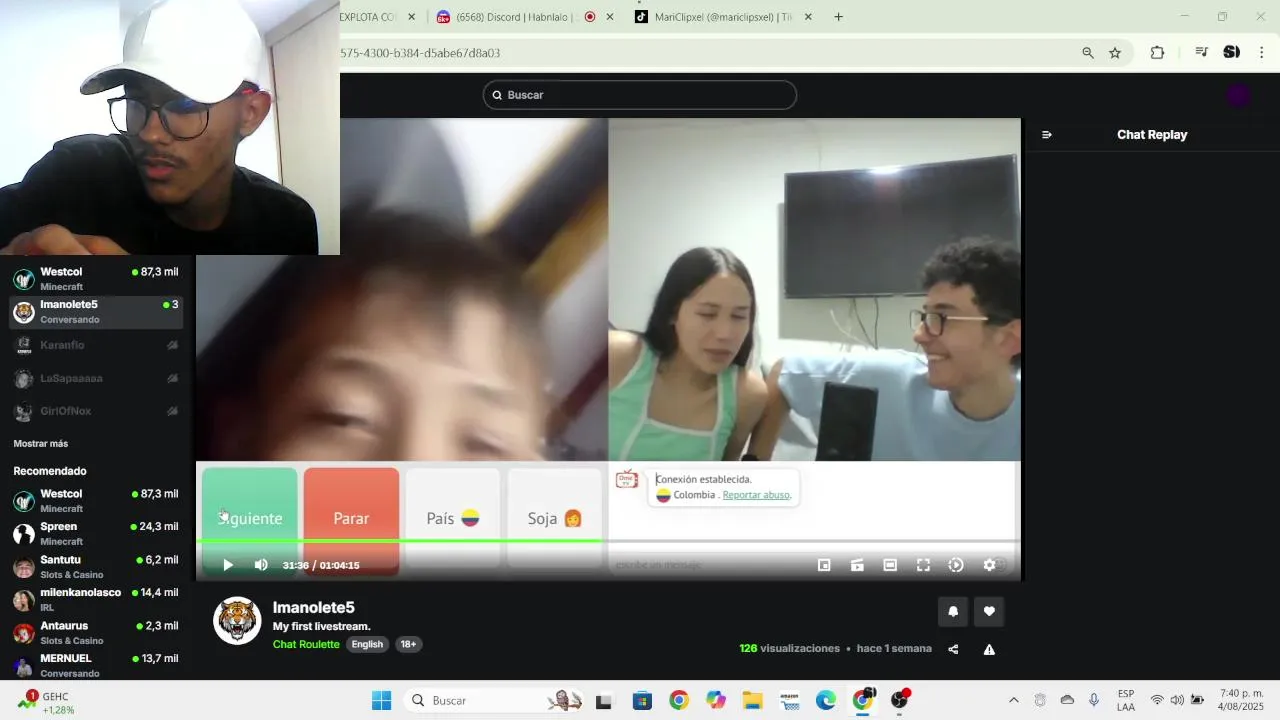Open Imanolete5 in the sidebar
The height and width of the screenshot is (720, 1280).
(96, 312)
